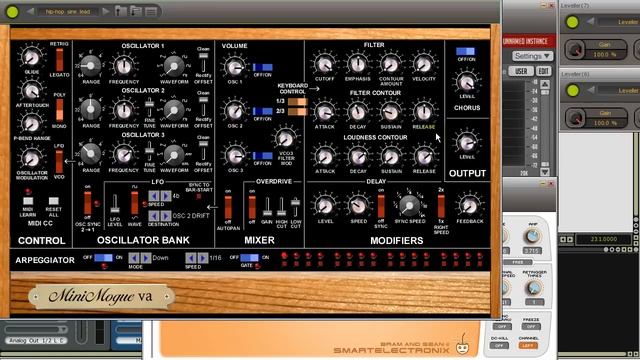This screenshot has height=360, width=640.
Task: Click Oscillator 2 Waveform knob
Action: 174,110
